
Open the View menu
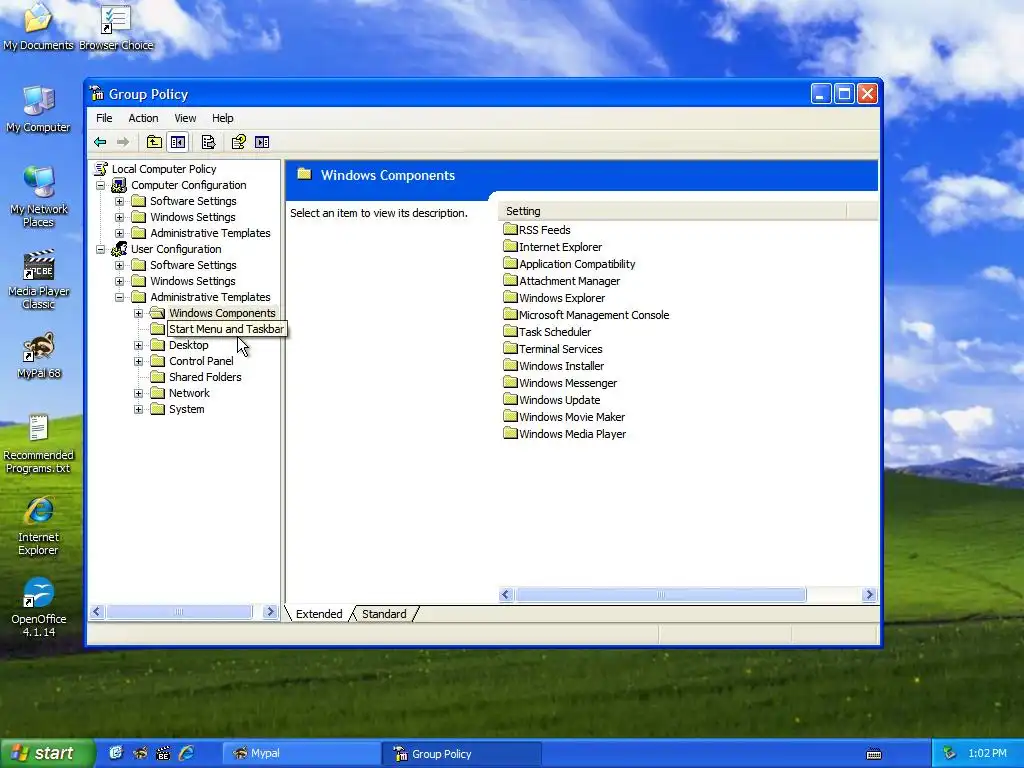tap(185, 118)
